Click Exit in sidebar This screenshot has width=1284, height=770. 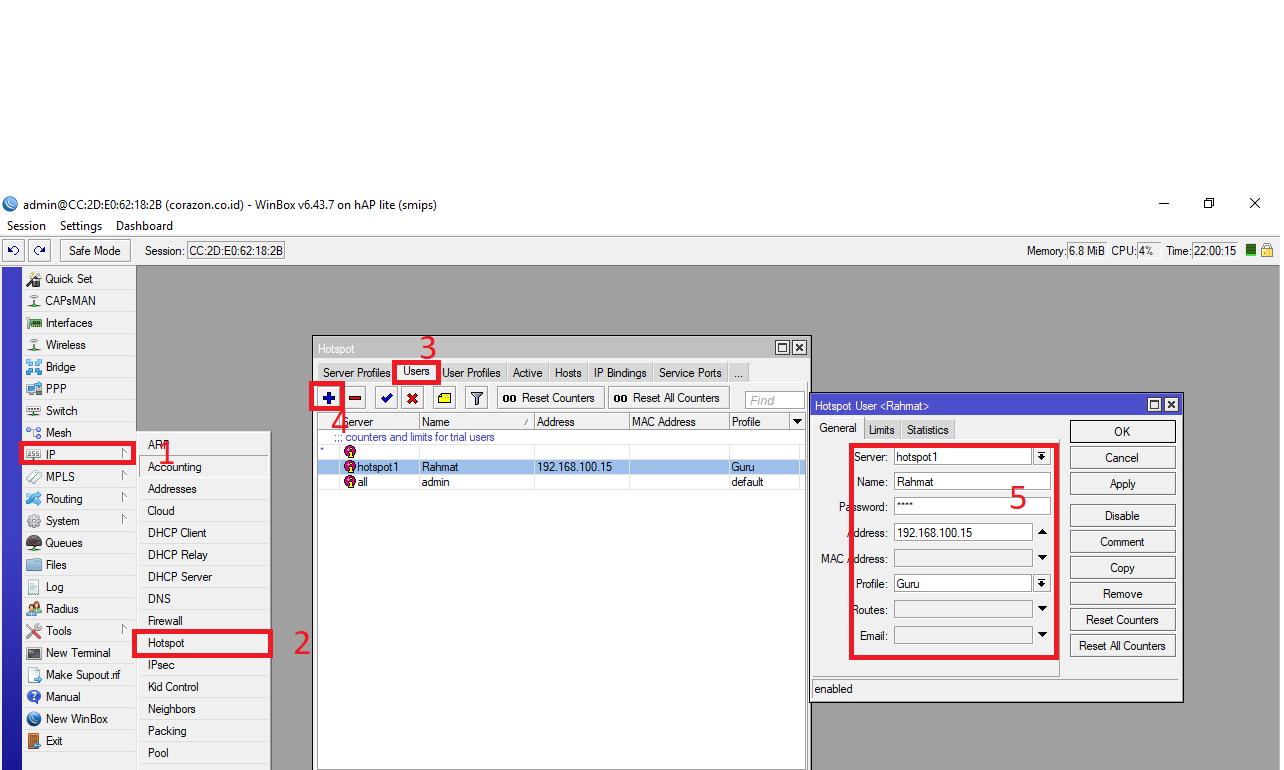(x=79, y=741)
